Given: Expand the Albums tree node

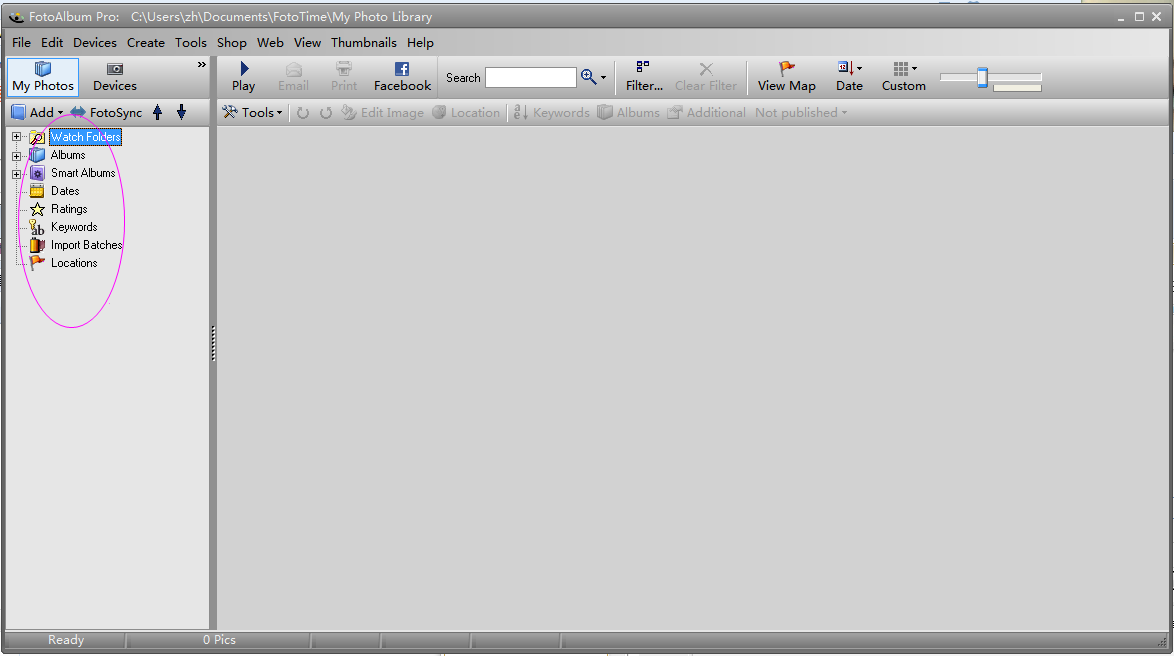Looking at the screenshot, I should point(16,156).
